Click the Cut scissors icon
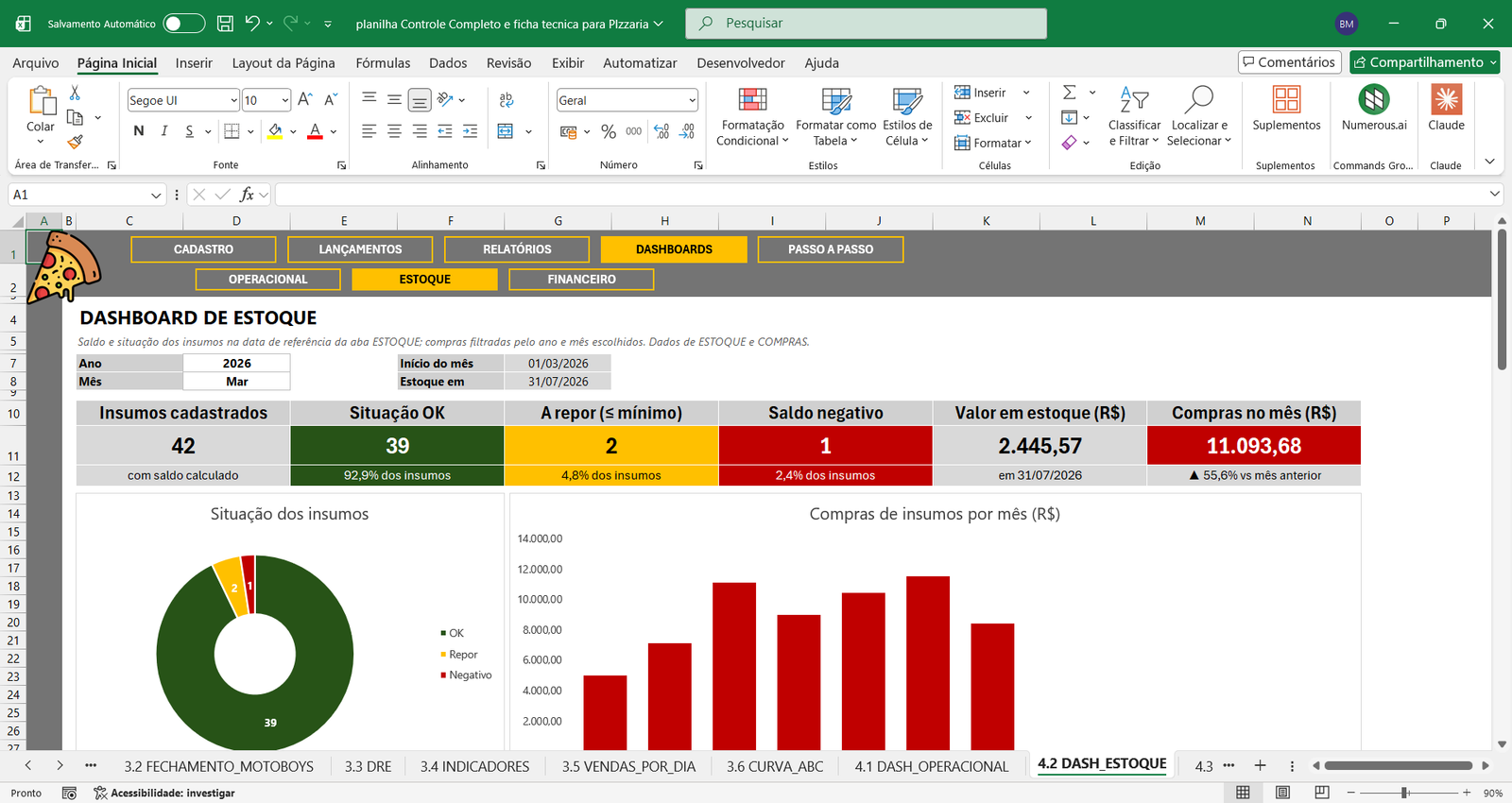 tap(75, 93)
